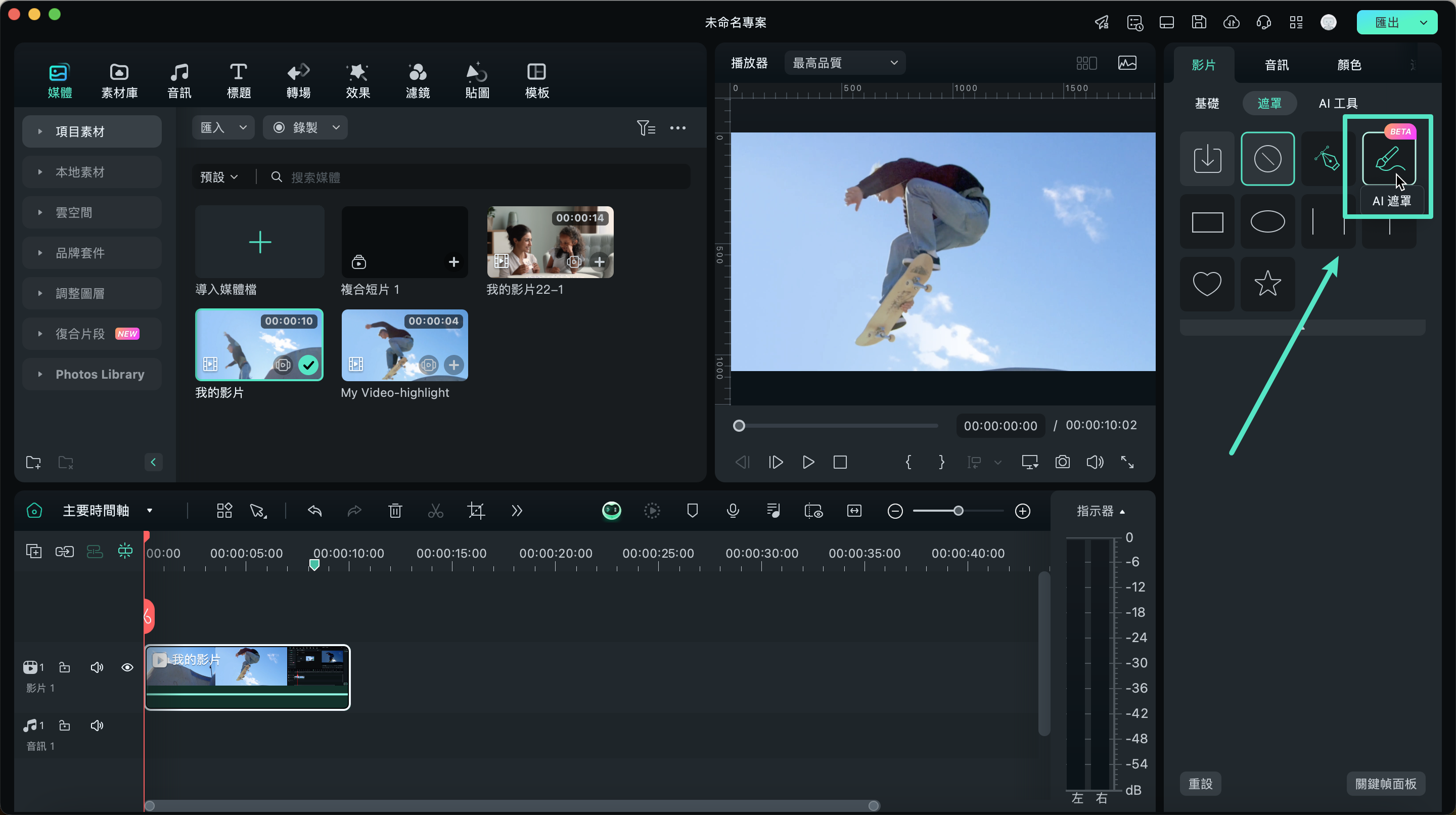Toggle the timeline link clips icon
The width and height of the screenshot is (1456, 815).
click(64, 552)
